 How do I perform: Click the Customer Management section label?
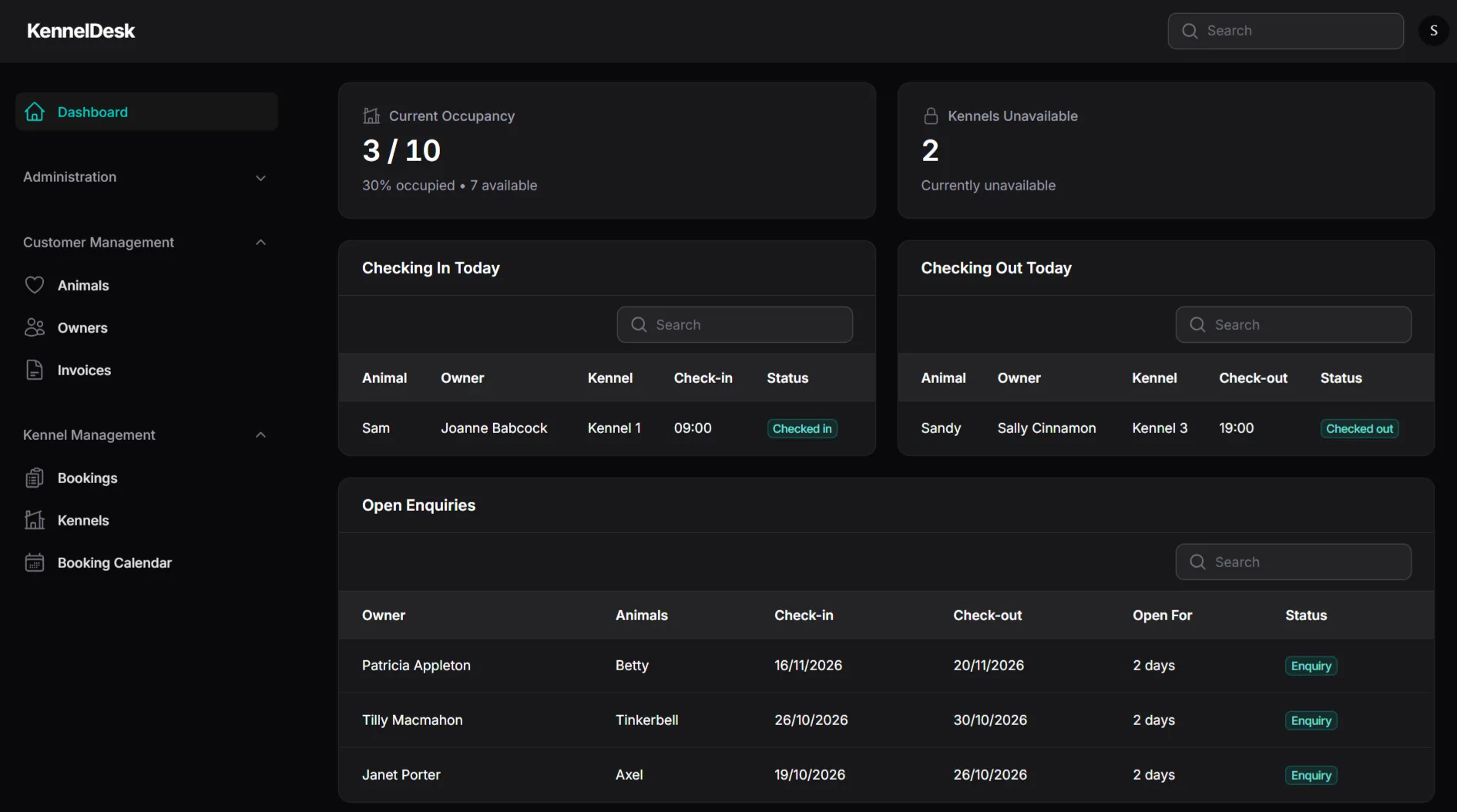[x=99, y=242]
